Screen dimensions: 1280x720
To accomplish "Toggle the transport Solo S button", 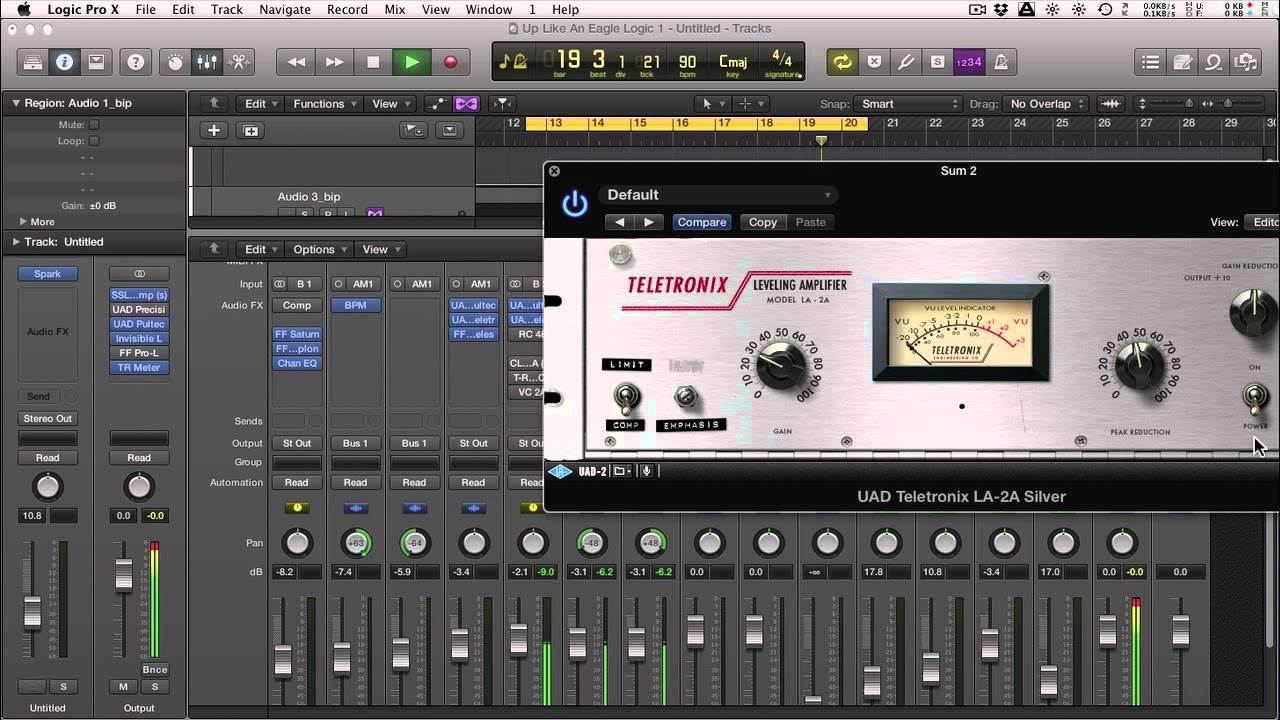I will pos(937,62).
